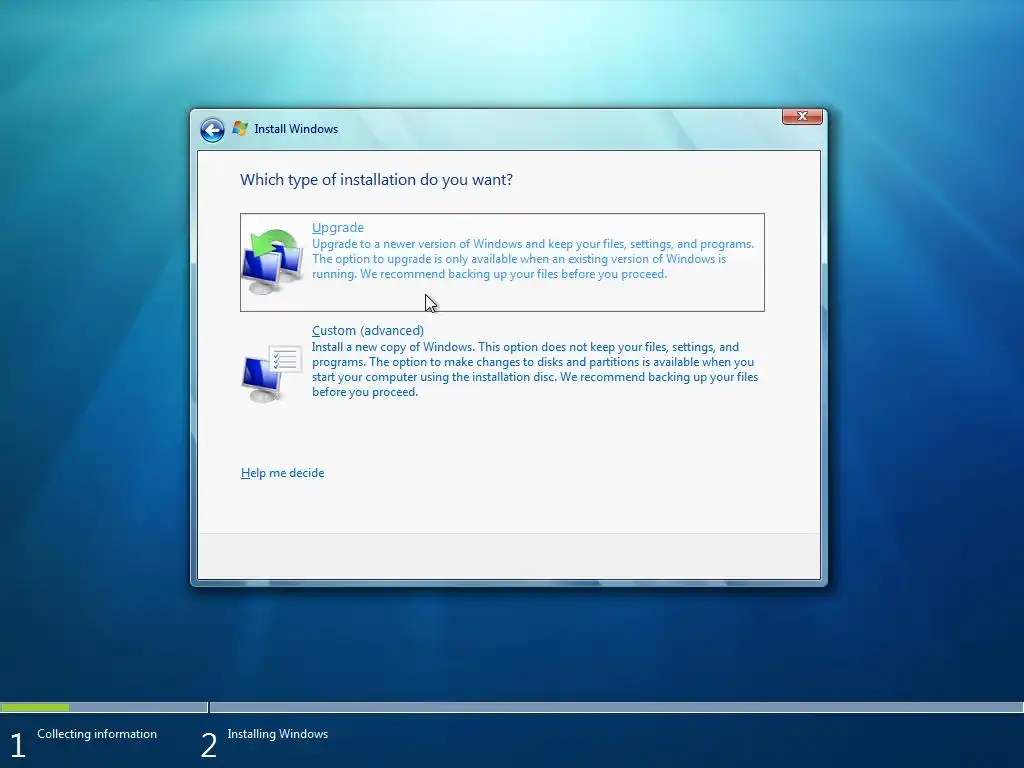Open the Help me decide link
This screenshot has width=1024, height=768.
click(282, 473)
